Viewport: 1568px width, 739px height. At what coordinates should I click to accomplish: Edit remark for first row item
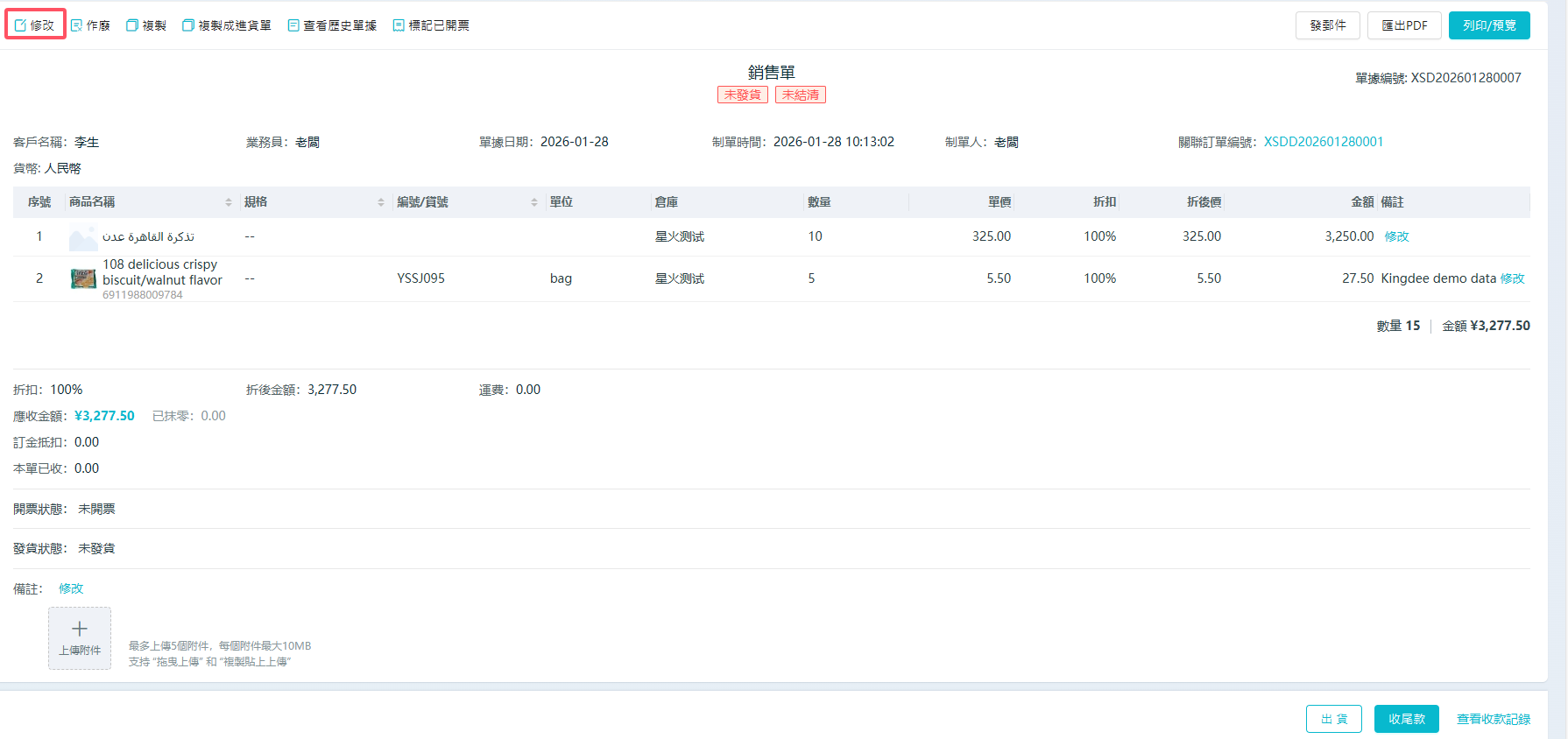tap(1396, 236)
